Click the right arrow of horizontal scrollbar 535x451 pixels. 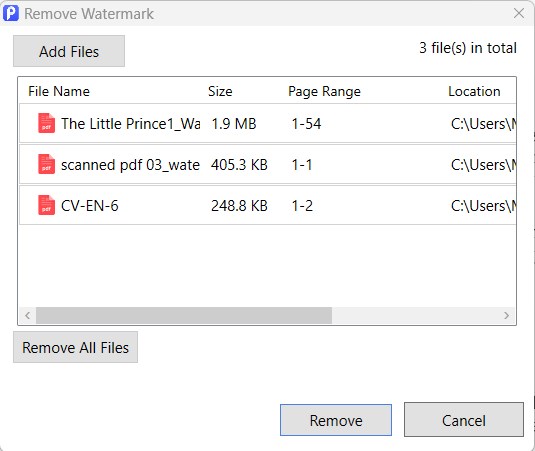(506, 316)
